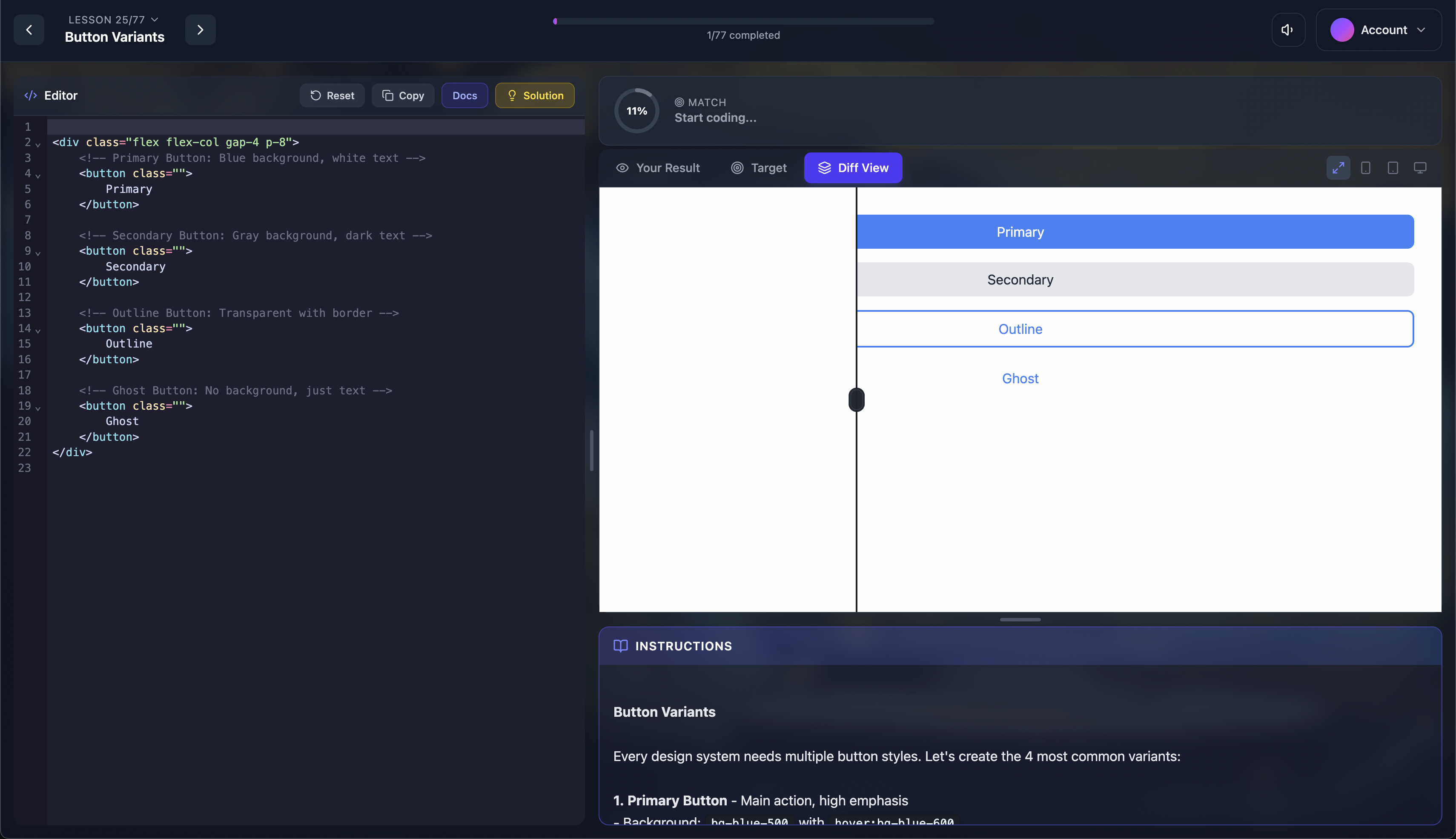The width and height of the screenshot is (1456, 839).
Task: Switch to the Docs tab
Action: tap(464, 95)
